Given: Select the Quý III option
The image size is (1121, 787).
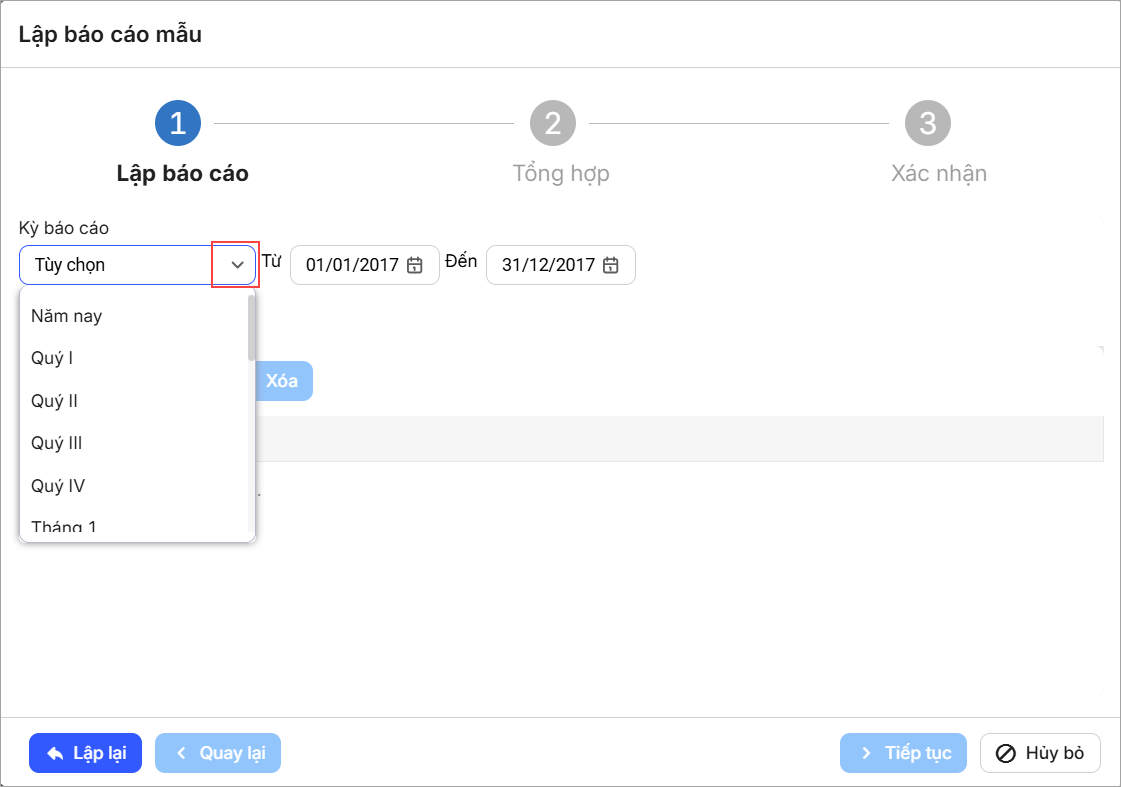Looking at the screenshot, I should [x=57, y=443].
